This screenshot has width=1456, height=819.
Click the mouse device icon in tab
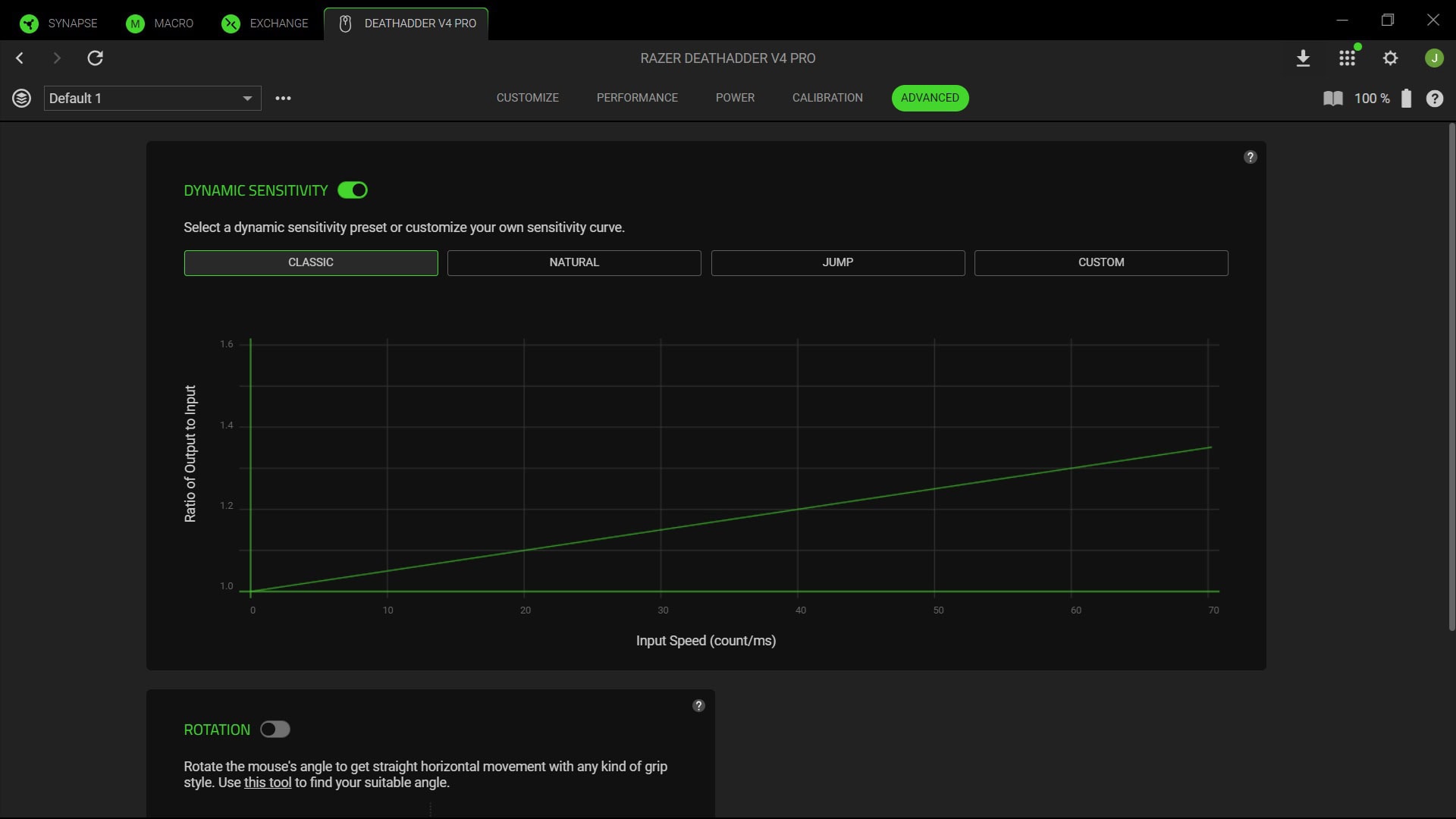click(x=345, y=24)
